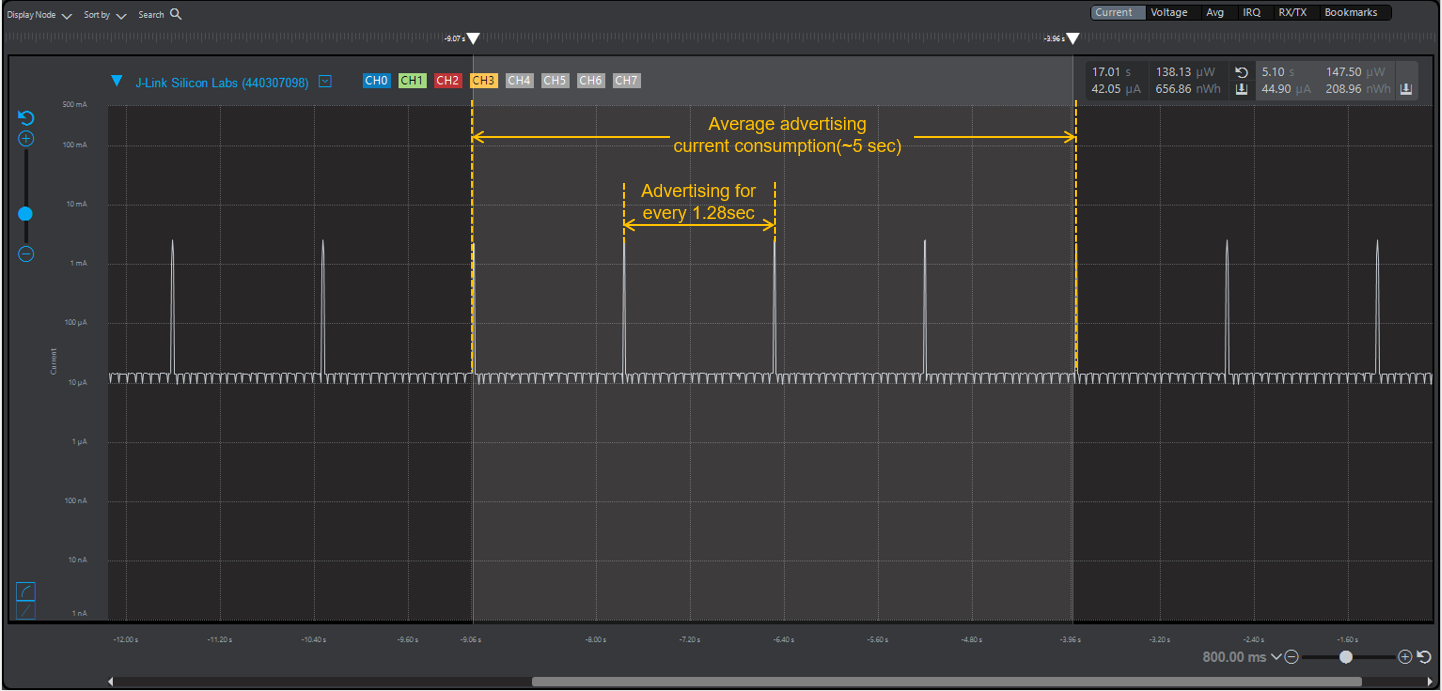
Task: Open the Display Node dropdown
Action: (38, 14)
